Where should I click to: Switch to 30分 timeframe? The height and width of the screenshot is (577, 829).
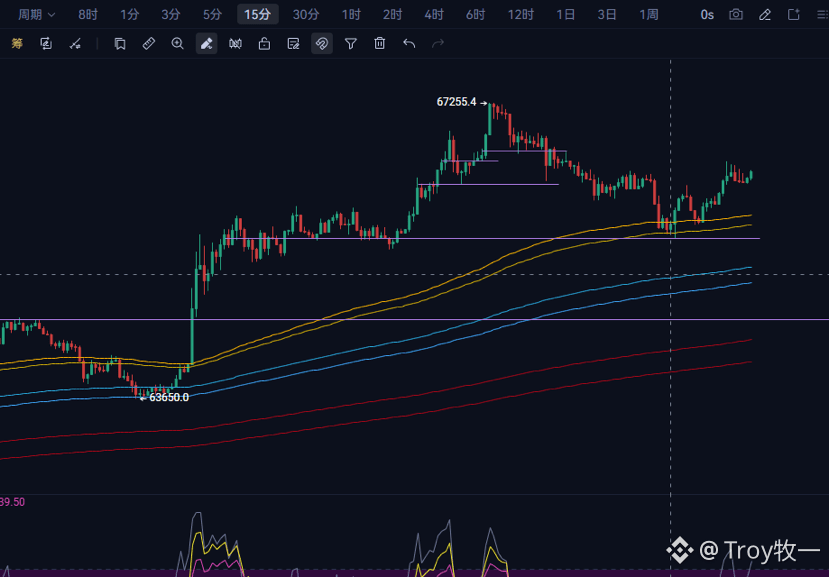(x=306, y=14)
